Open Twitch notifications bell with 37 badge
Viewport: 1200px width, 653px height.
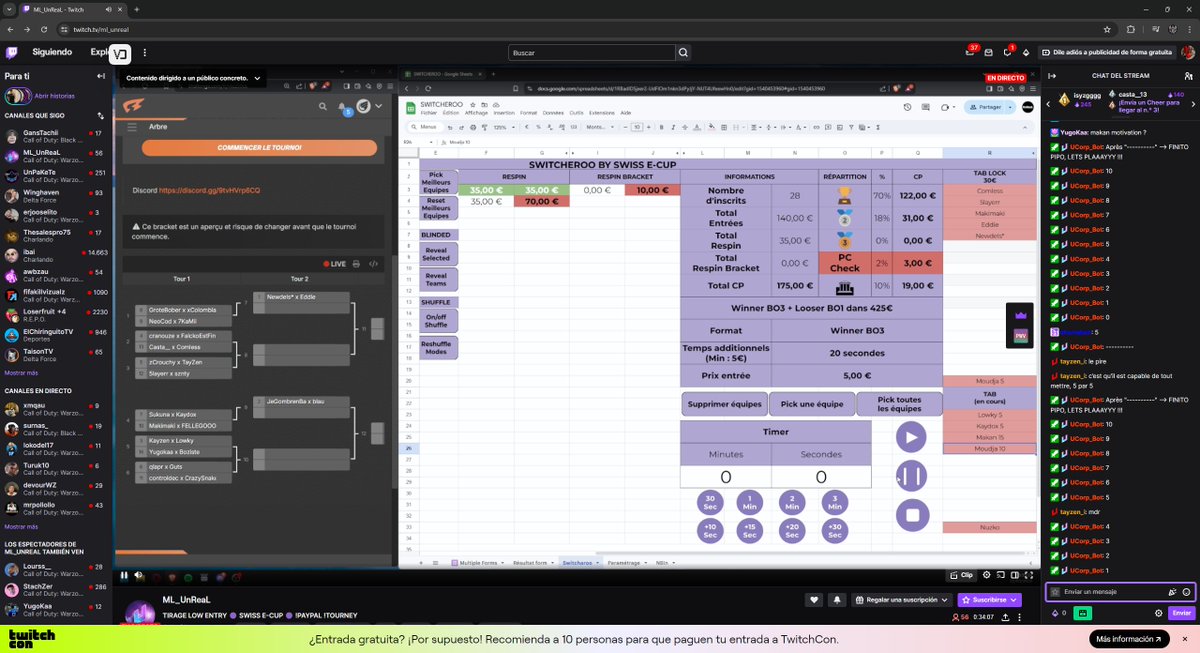pos(968,52)
